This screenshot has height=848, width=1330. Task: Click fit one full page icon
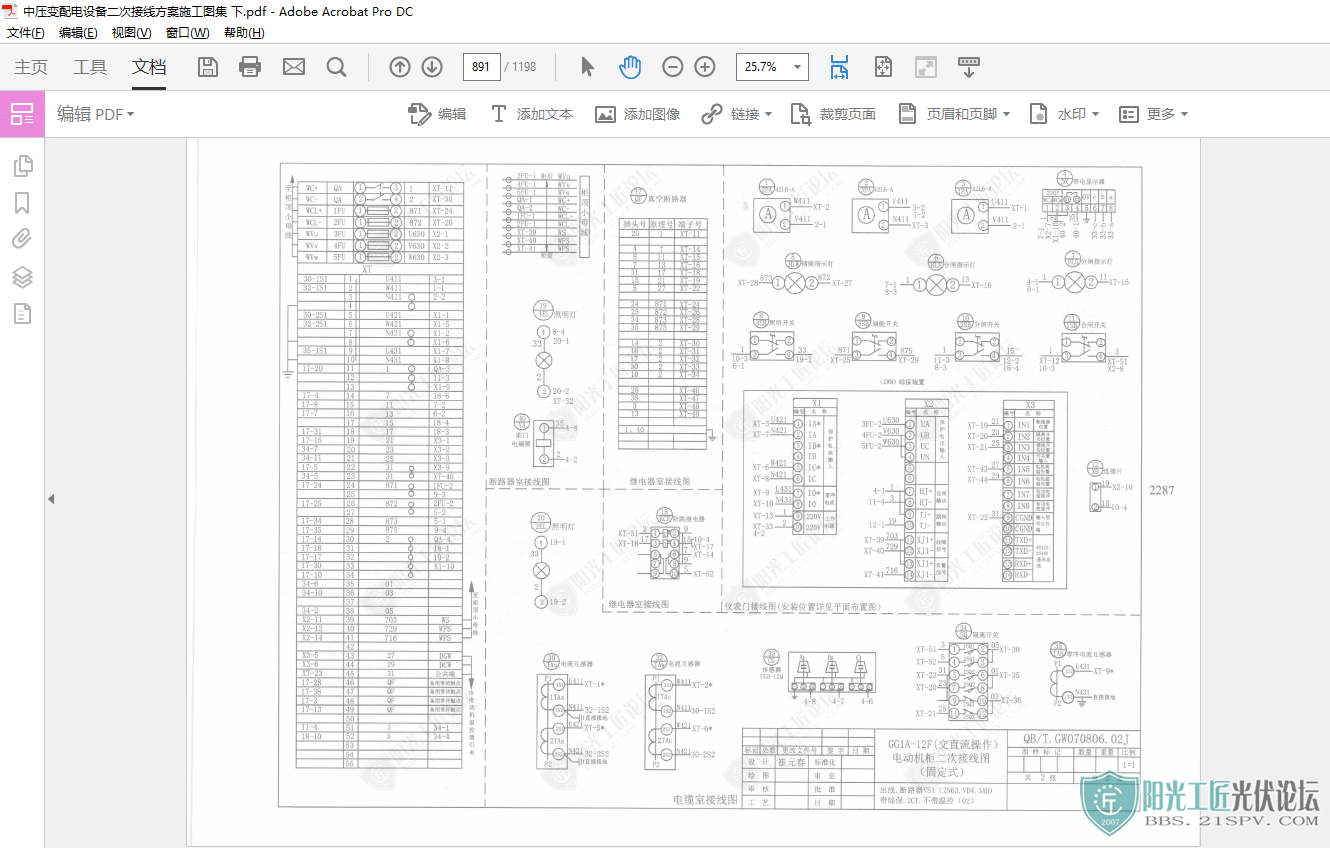(x=883, y=67)
